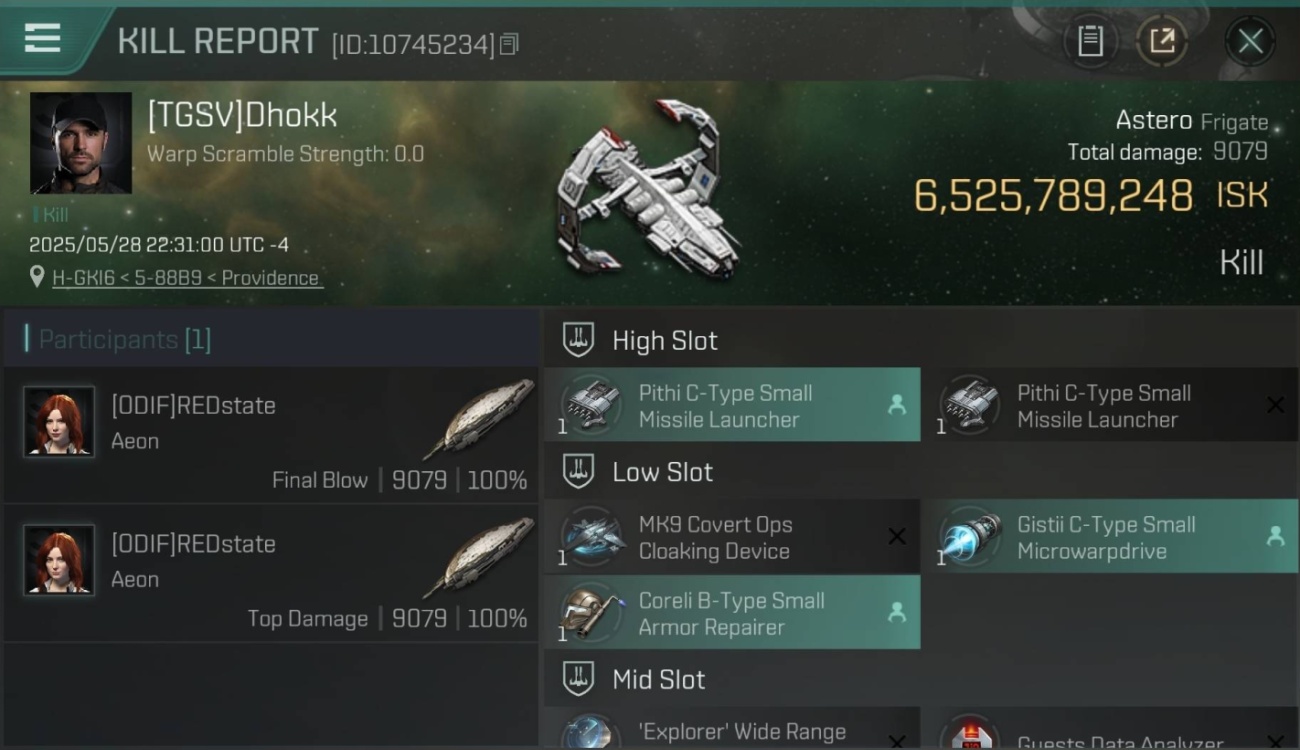This screenshot has height=750, width=1300.
Task: Click the clipboard icon in header
Action: [x=1090, y=41]
